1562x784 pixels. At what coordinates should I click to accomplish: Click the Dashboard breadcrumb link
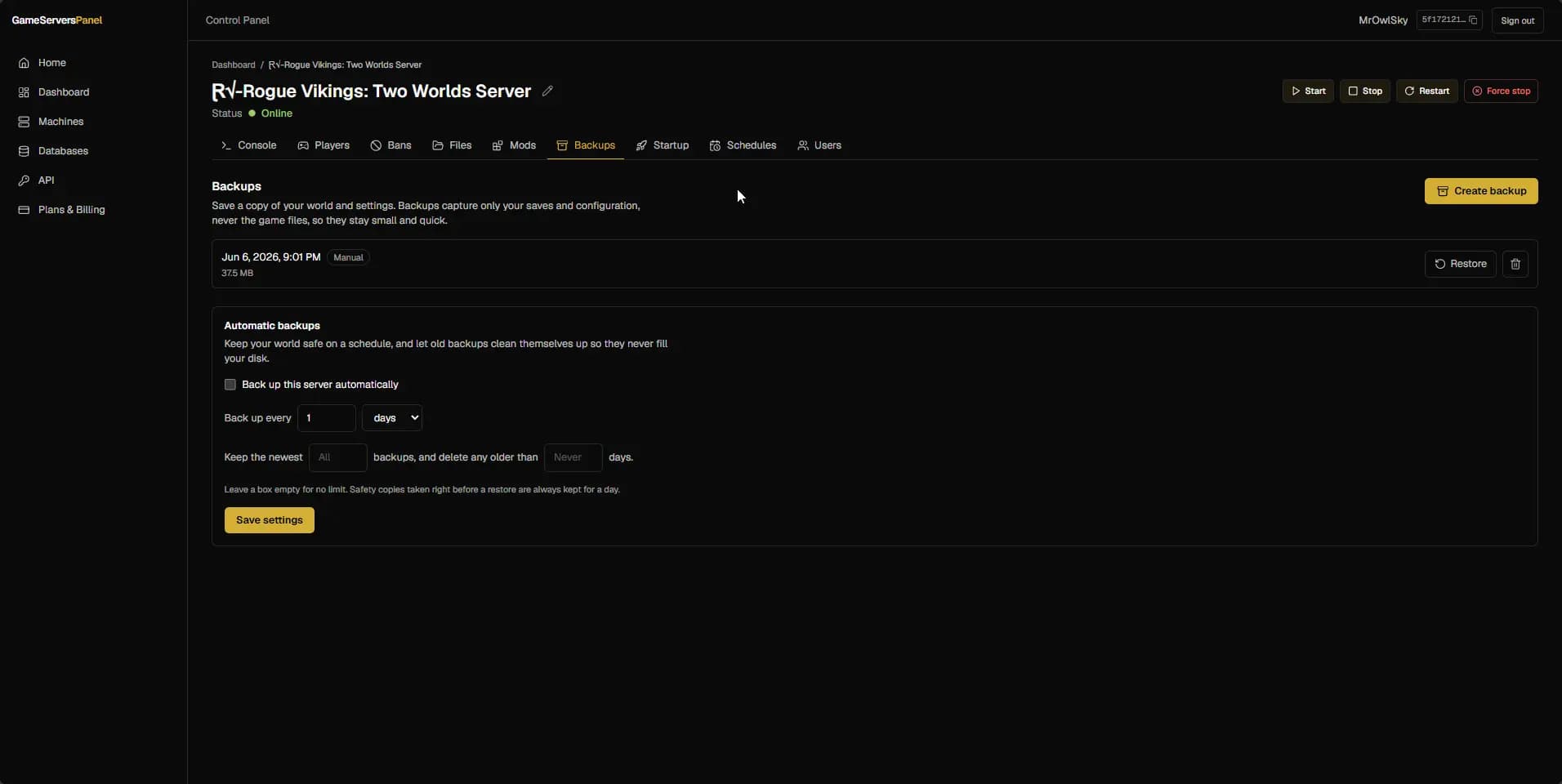[234, 65]
